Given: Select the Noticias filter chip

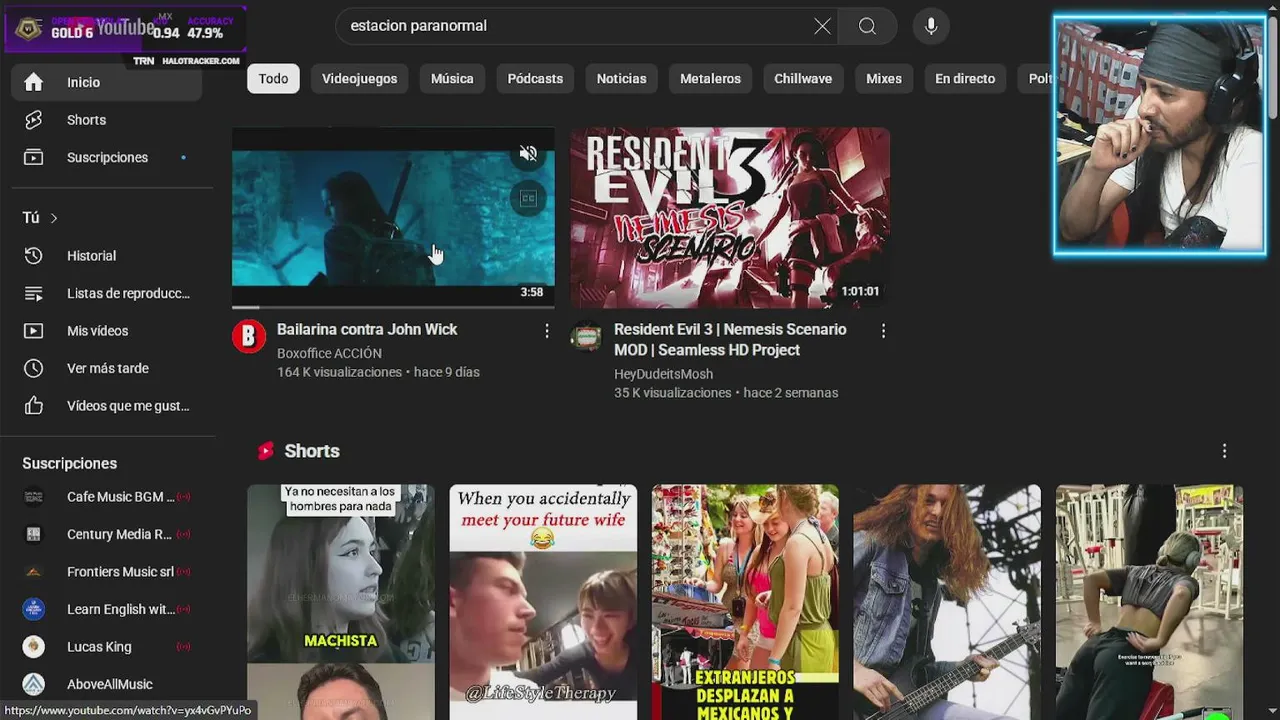Looking at the screenshot, I should click(x=622, y=79).
